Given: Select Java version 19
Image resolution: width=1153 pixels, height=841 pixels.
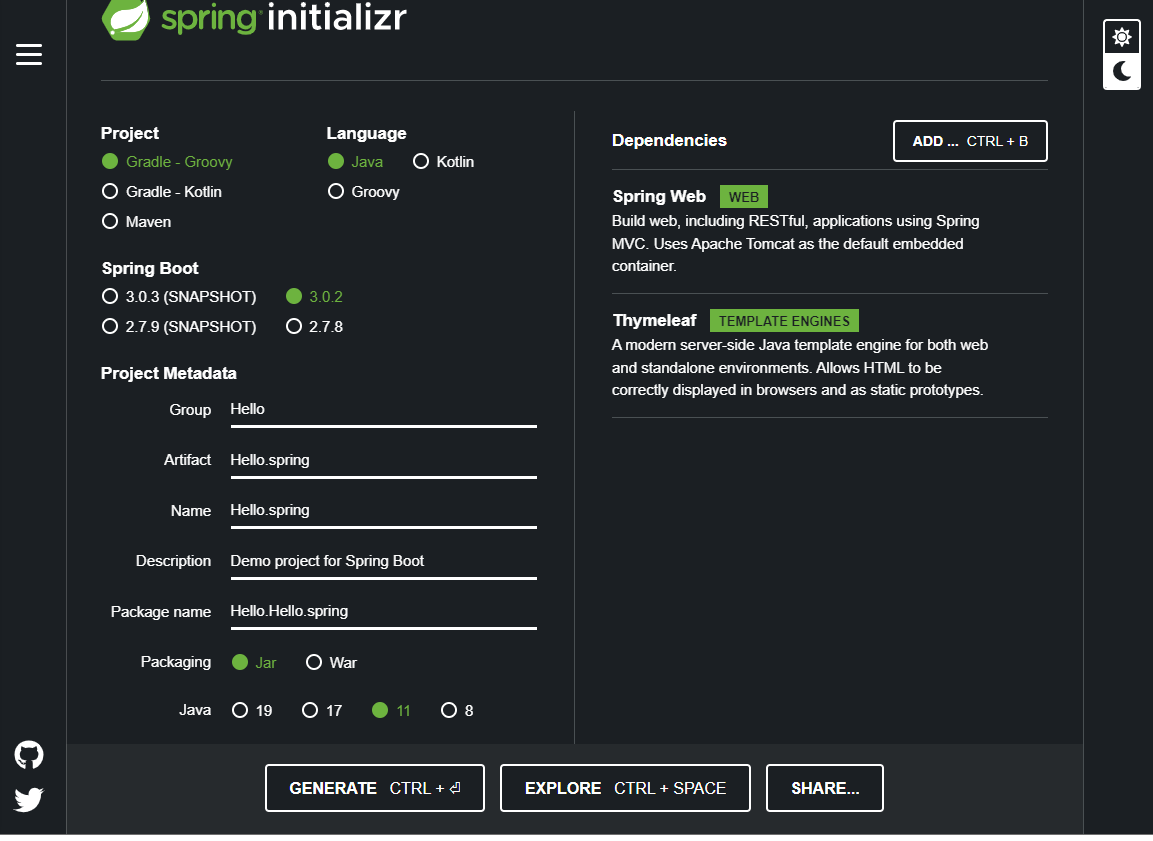Looking at the screenshot, I should [x=251, y=710].
